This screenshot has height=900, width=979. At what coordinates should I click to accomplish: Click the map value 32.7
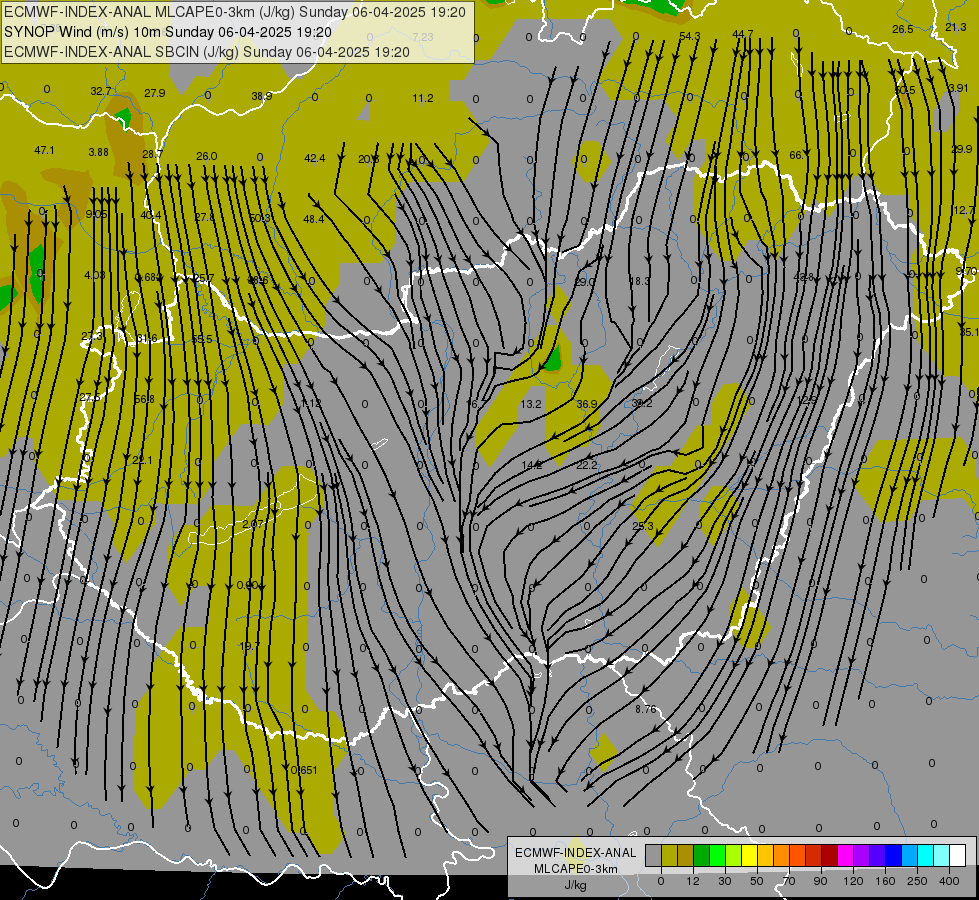coord(101,91)
